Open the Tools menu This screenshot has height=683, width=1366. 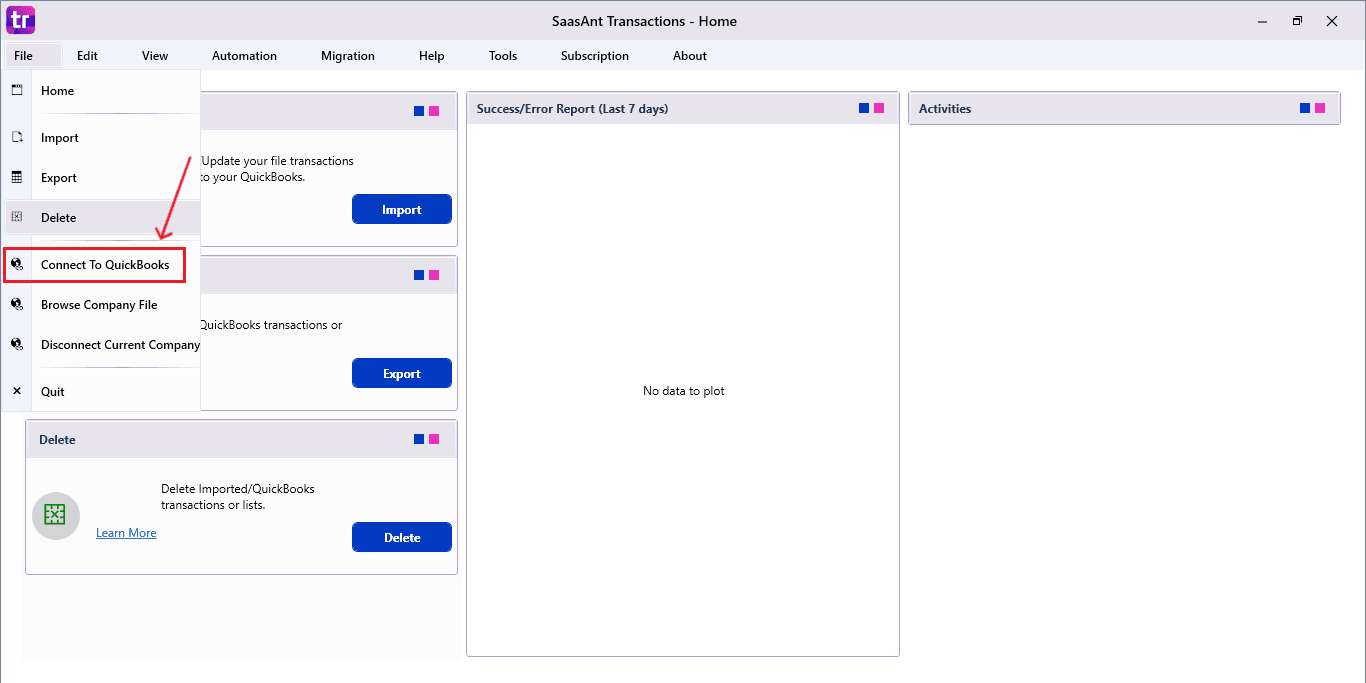point(502,55)
